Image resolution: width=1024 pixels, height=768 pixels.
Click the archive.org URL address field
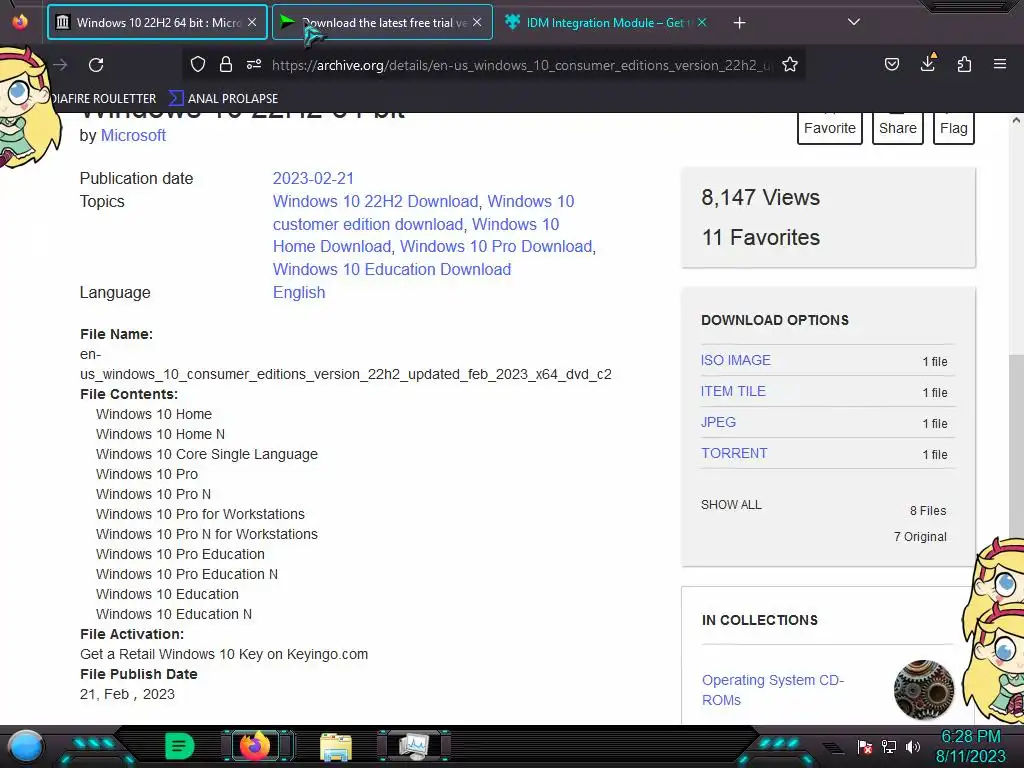pyautogui.click(x=521, y=65)
